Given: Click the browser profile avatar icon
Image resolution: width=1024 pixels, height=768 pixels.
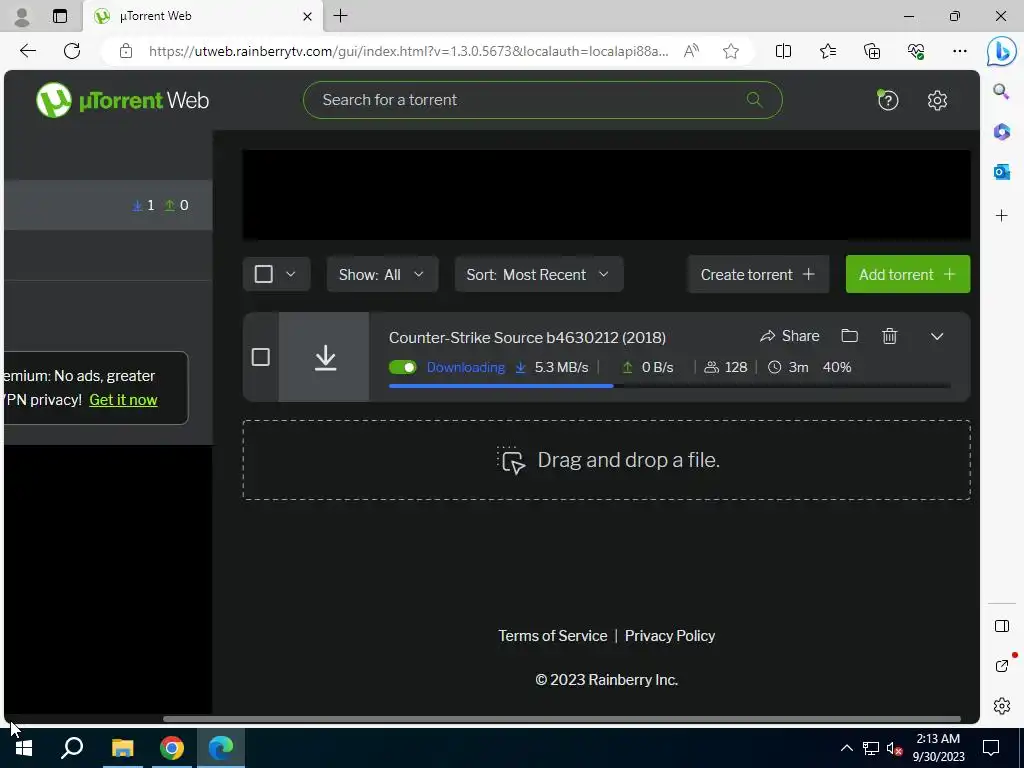Looking at the screenshot, I should pos(22,16).
